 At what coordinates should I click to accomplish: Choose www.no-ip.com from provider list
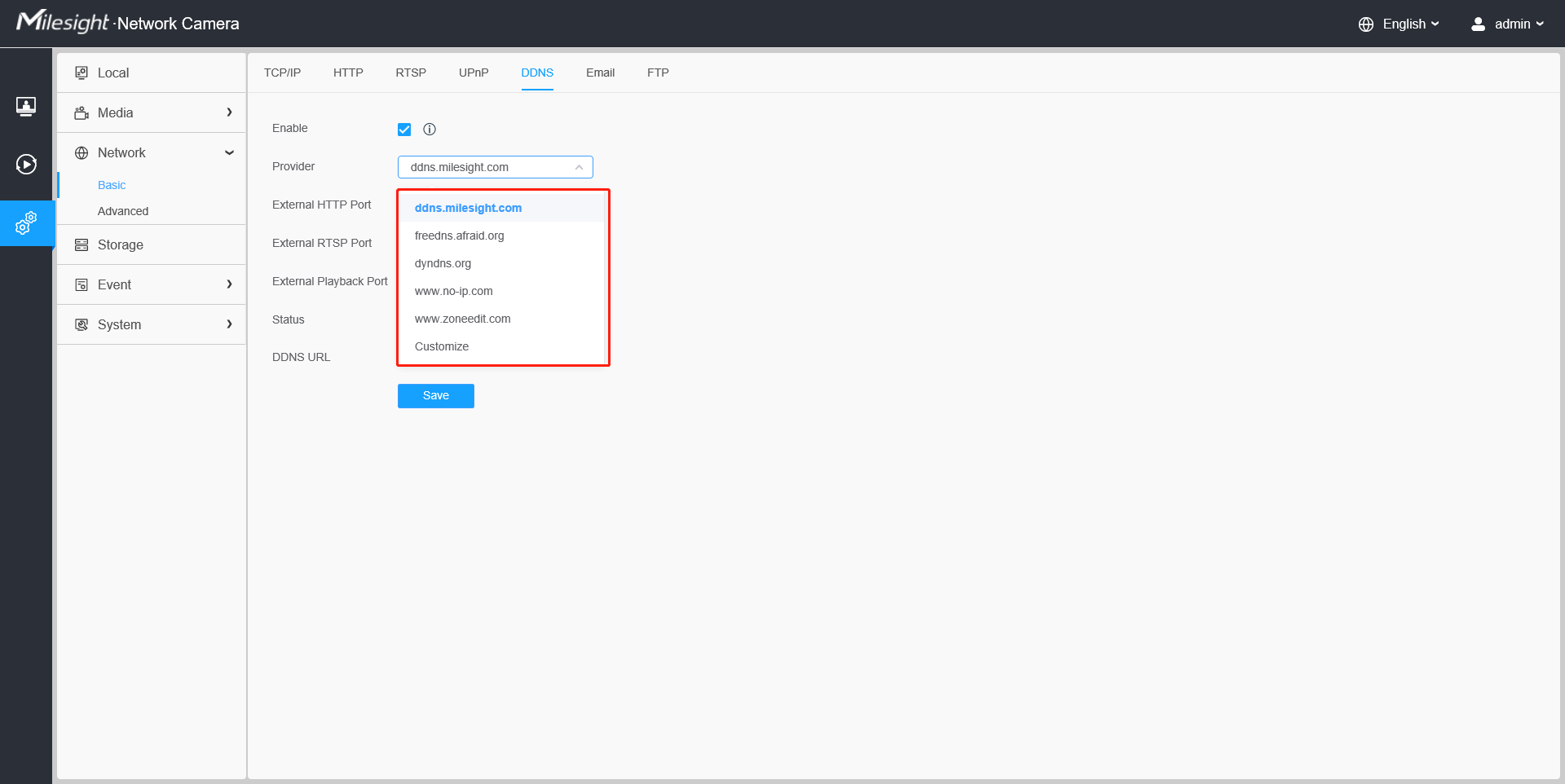pos(501,291)
